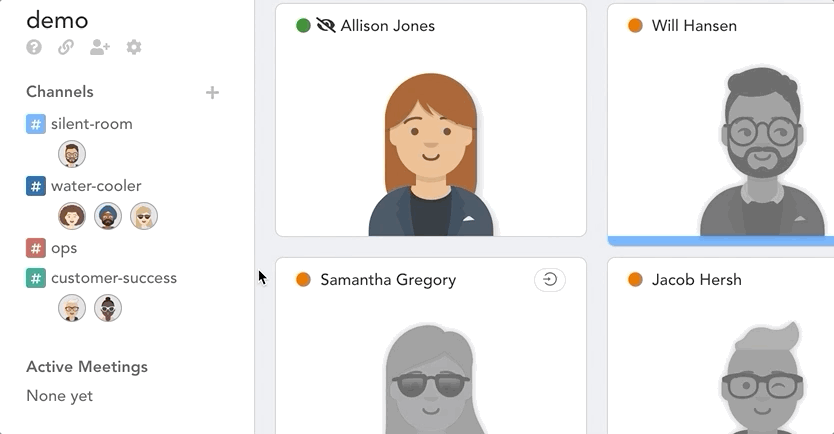Image resolution: width=834 pixels, height=434 pixels.
Task: Open Allison Jones's card
Action: [431, 120]
